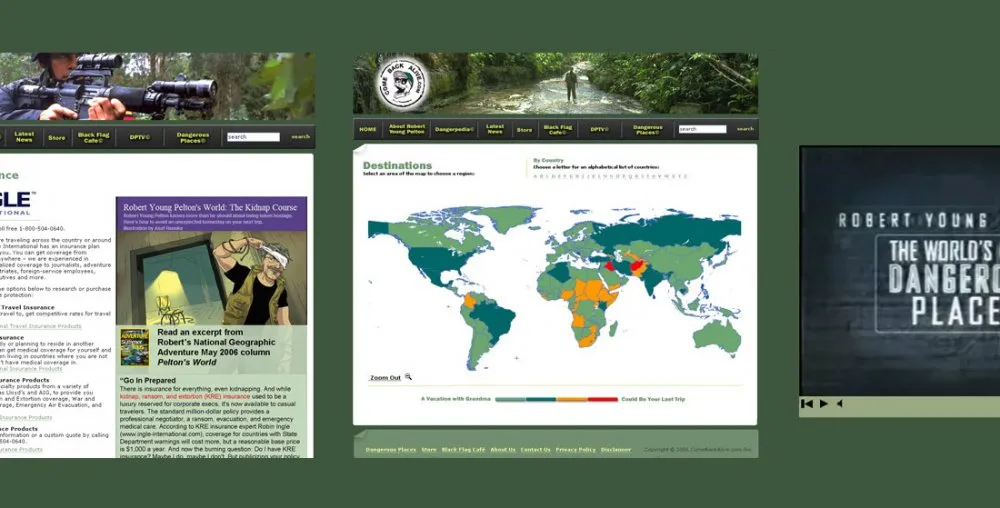The width and height of the screenshot is (1000, 508).
Task: Click the Zoom Out magnifier icon
Action: 409,377
